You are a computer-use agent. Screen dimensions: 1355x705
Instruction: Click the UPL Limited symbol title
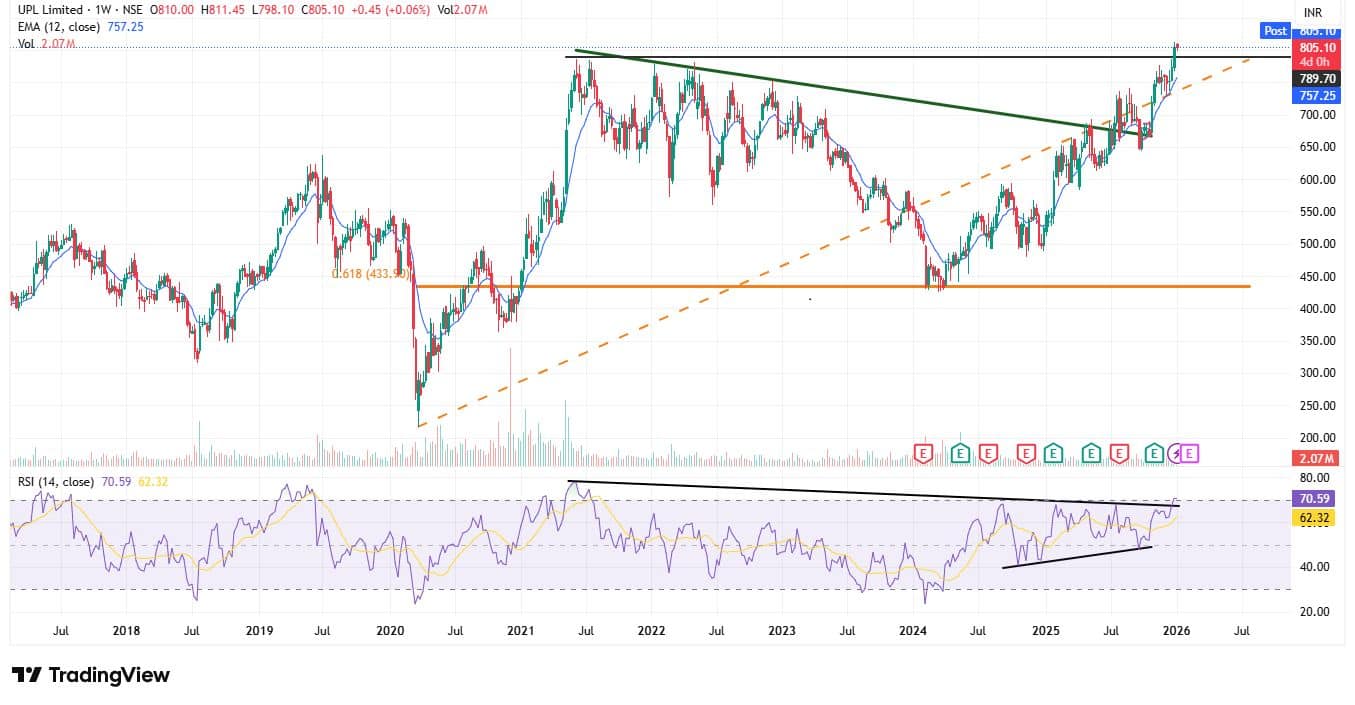(52, 10)
